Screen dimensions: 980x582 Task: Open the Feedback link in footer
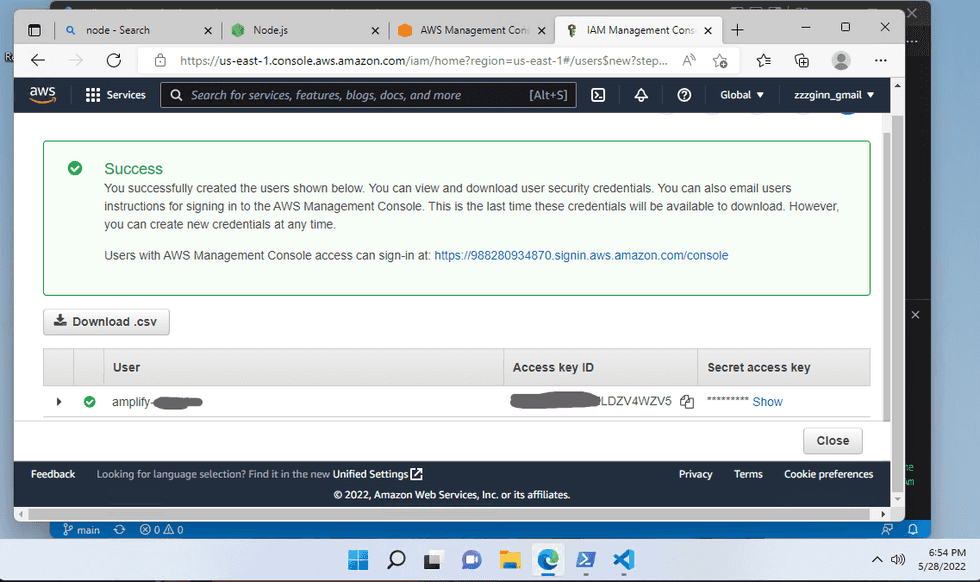[53, 474]
